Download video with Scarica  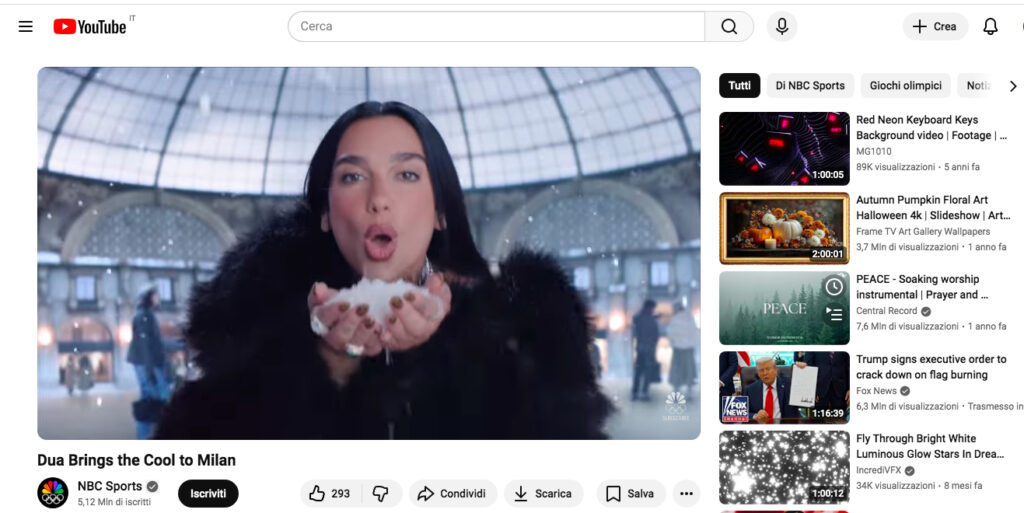[x=543, y=493]
